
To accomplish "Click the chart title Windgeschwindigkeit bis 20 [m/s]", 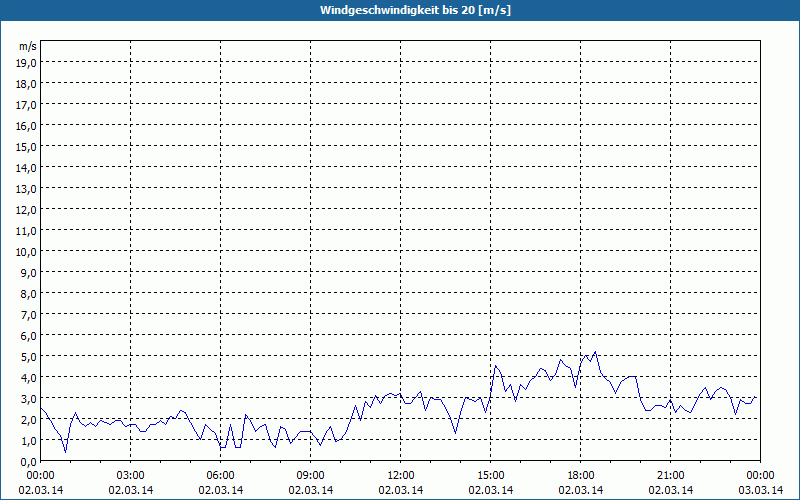I will [x=400, y=10].
